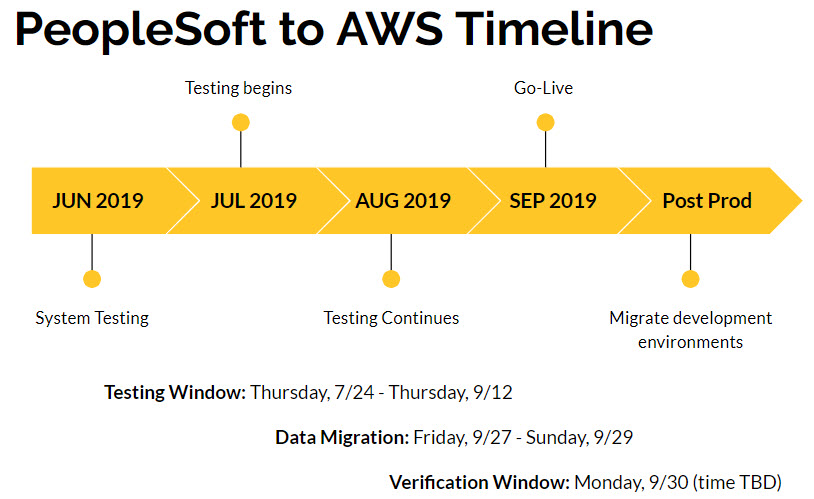The width and height of the screenshot is (814, 499).
Task: Click the yellow dot under Go-Live
Action: coord(545,123)
